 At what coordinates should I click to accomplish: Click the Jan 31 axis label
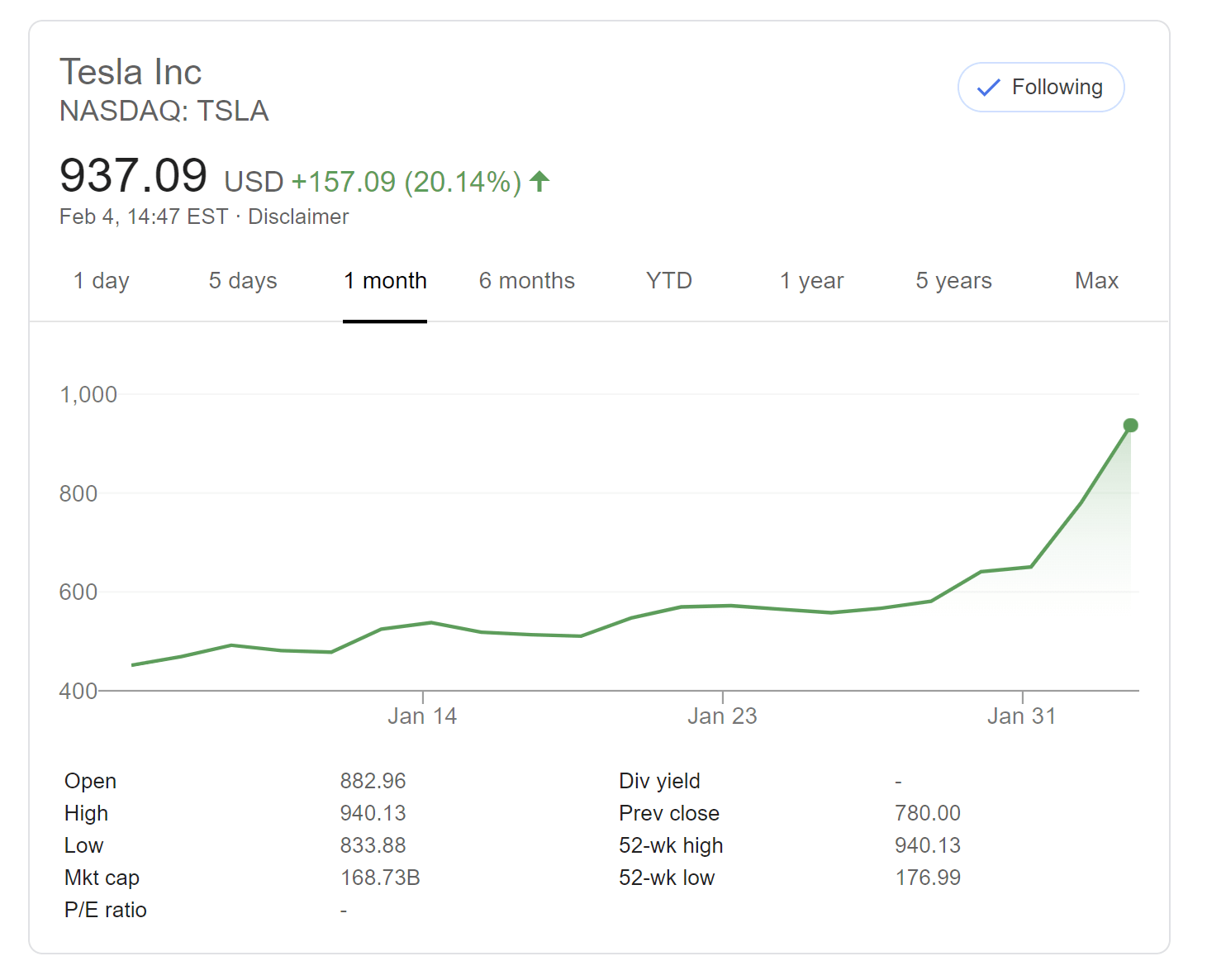tap(1022, 716)
